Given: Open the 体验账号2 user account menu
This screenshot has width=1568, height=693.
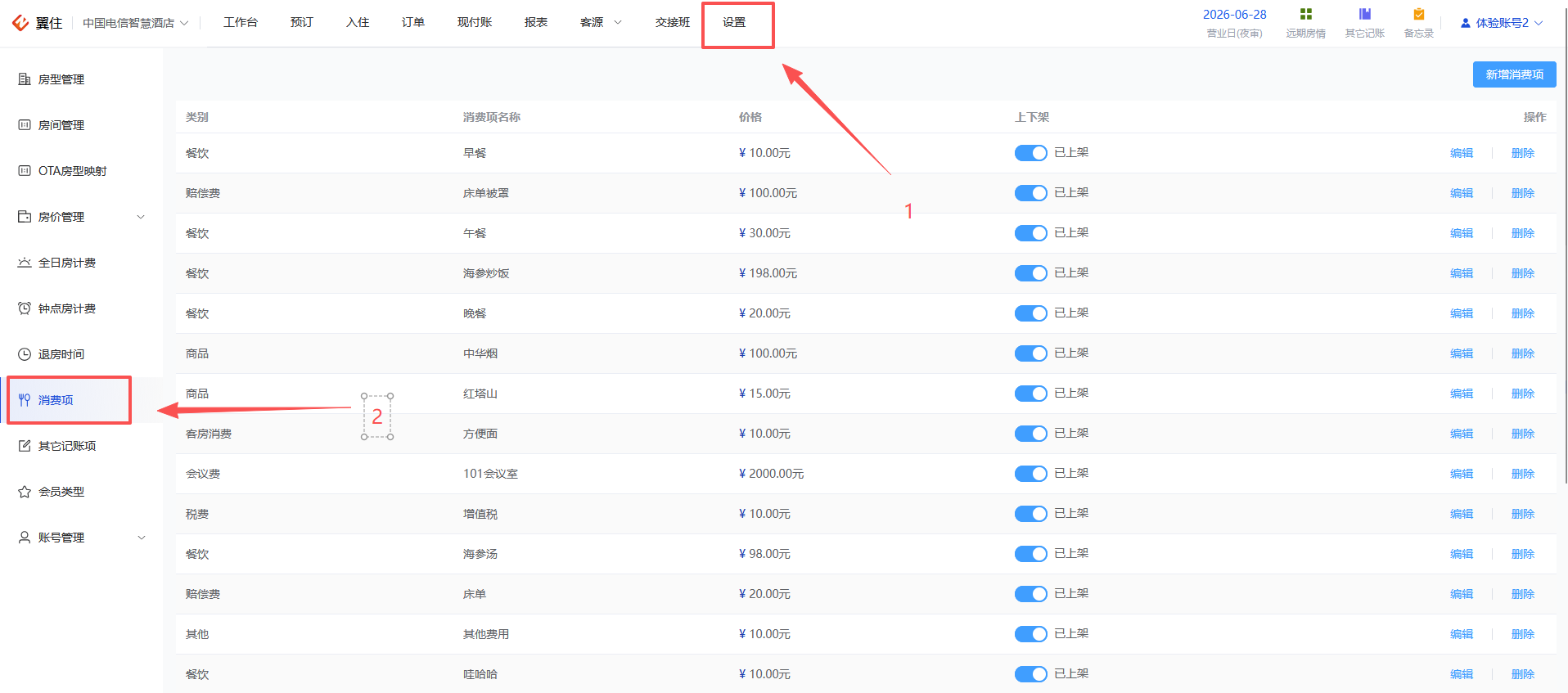Looking at the screenshot, I should 1502,23.
